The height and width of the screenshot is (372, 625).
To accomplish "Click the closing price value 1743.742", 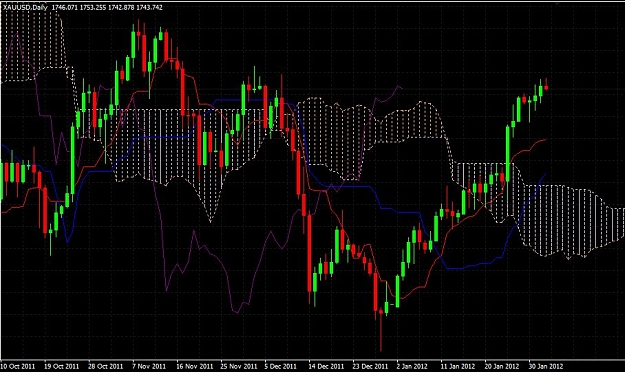I will (149, 7).
